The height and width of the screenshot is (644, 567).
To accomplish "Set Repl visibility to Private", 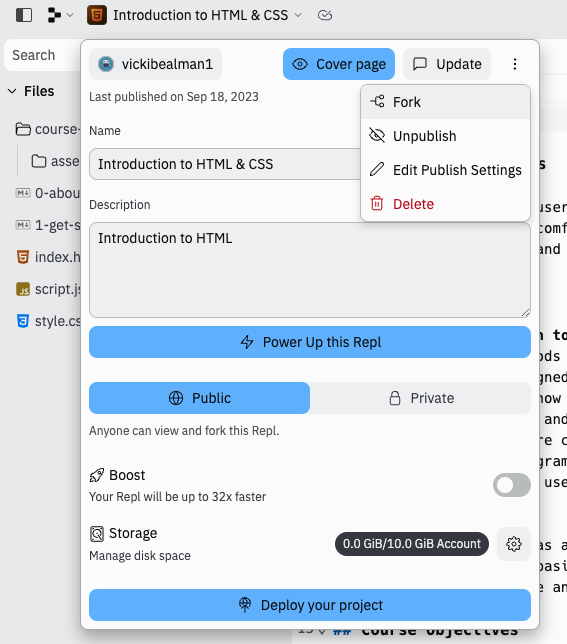I will tap(420, 398).
